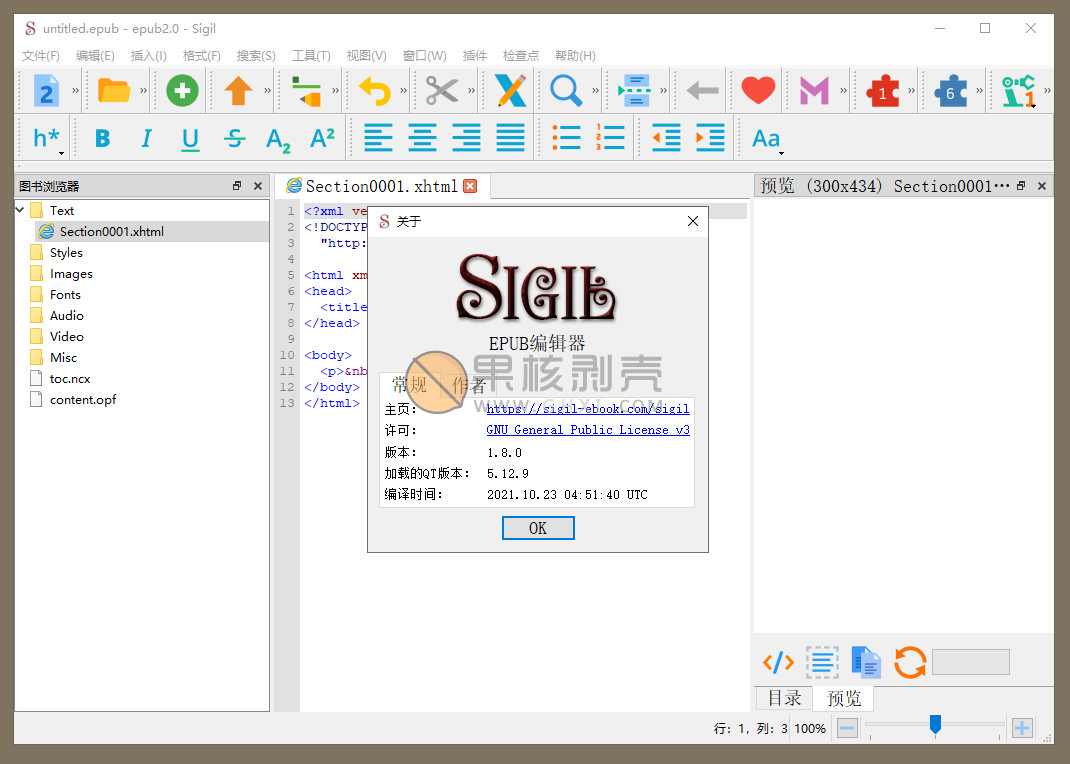Align text left
1070x764 pixels.
[x=378, y=138]
